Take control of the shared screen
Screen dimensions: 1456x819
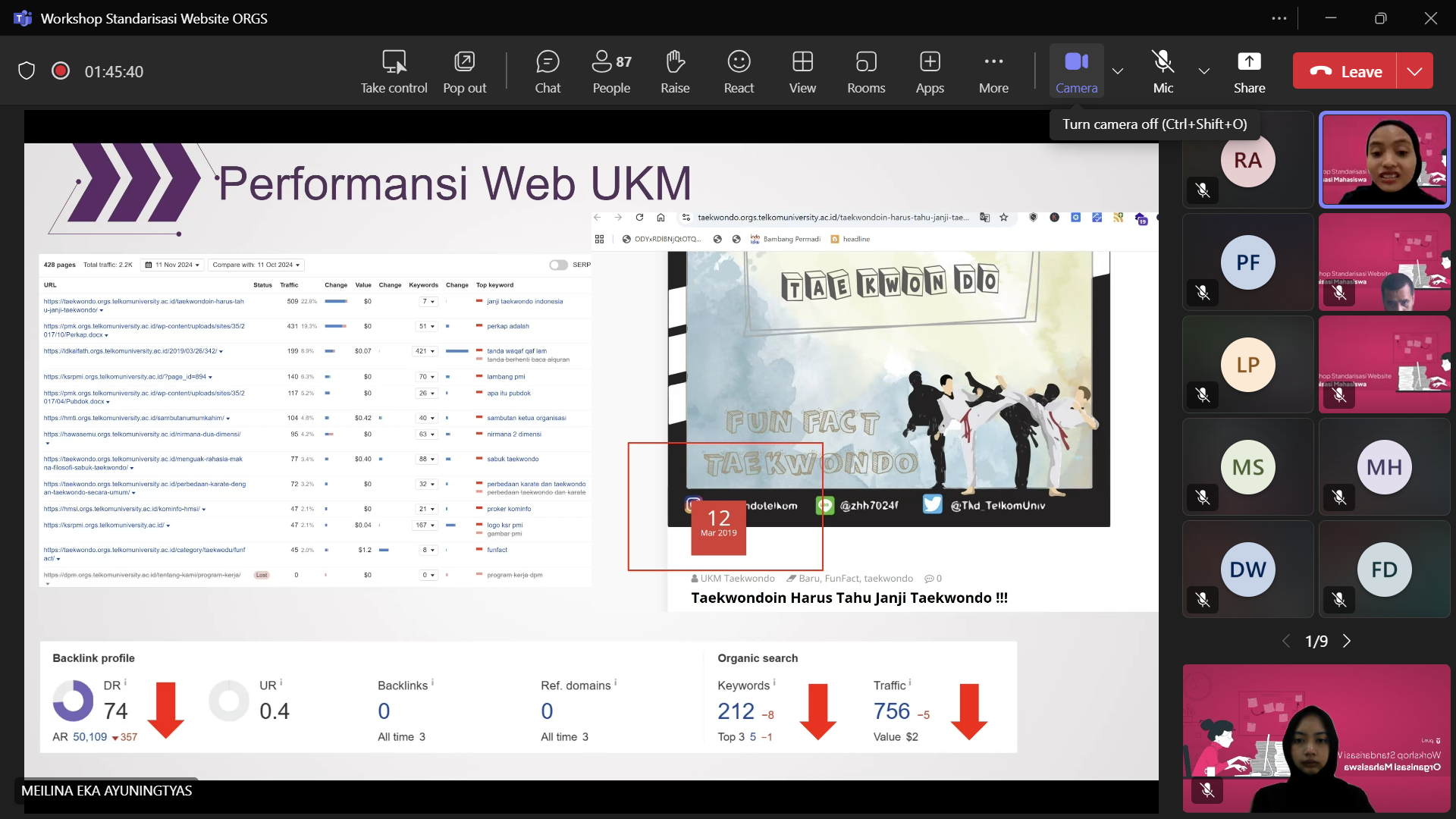click(394, 71)
